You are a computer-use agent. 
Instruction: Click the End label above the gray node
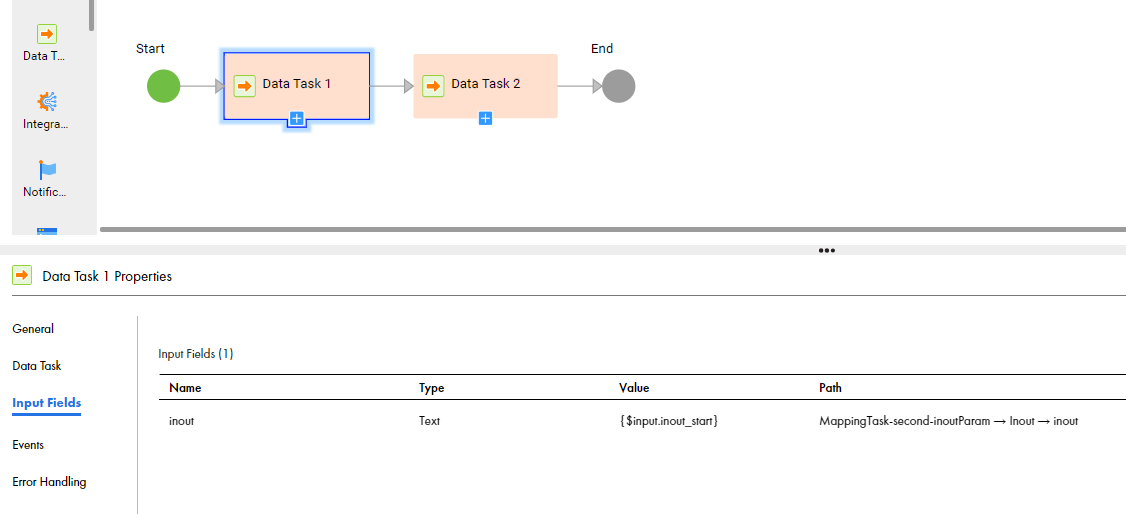pos(602,48)
